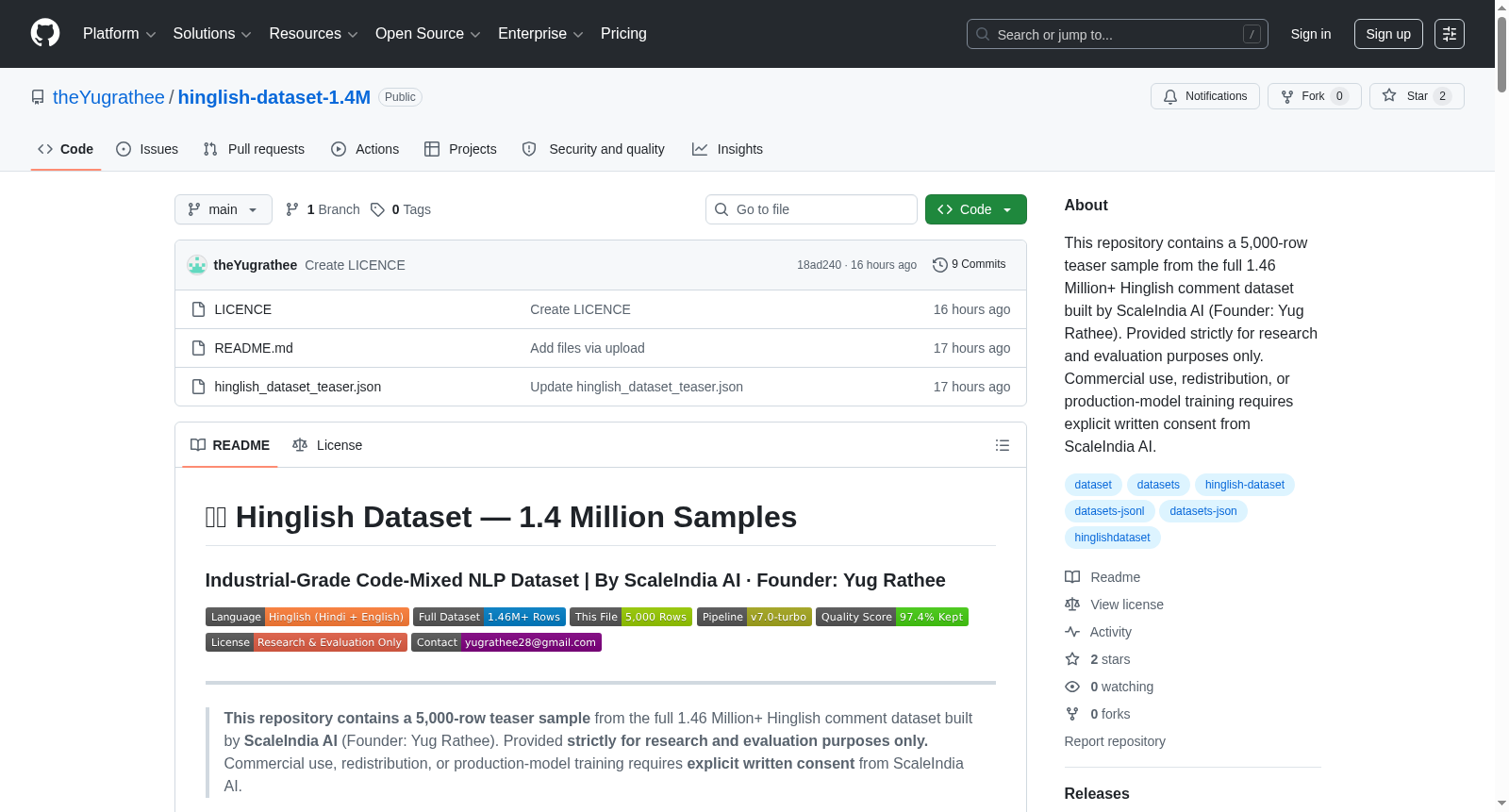Expand the Solutions menu
The image size is (1509, 812).
(x=212, y=34)
